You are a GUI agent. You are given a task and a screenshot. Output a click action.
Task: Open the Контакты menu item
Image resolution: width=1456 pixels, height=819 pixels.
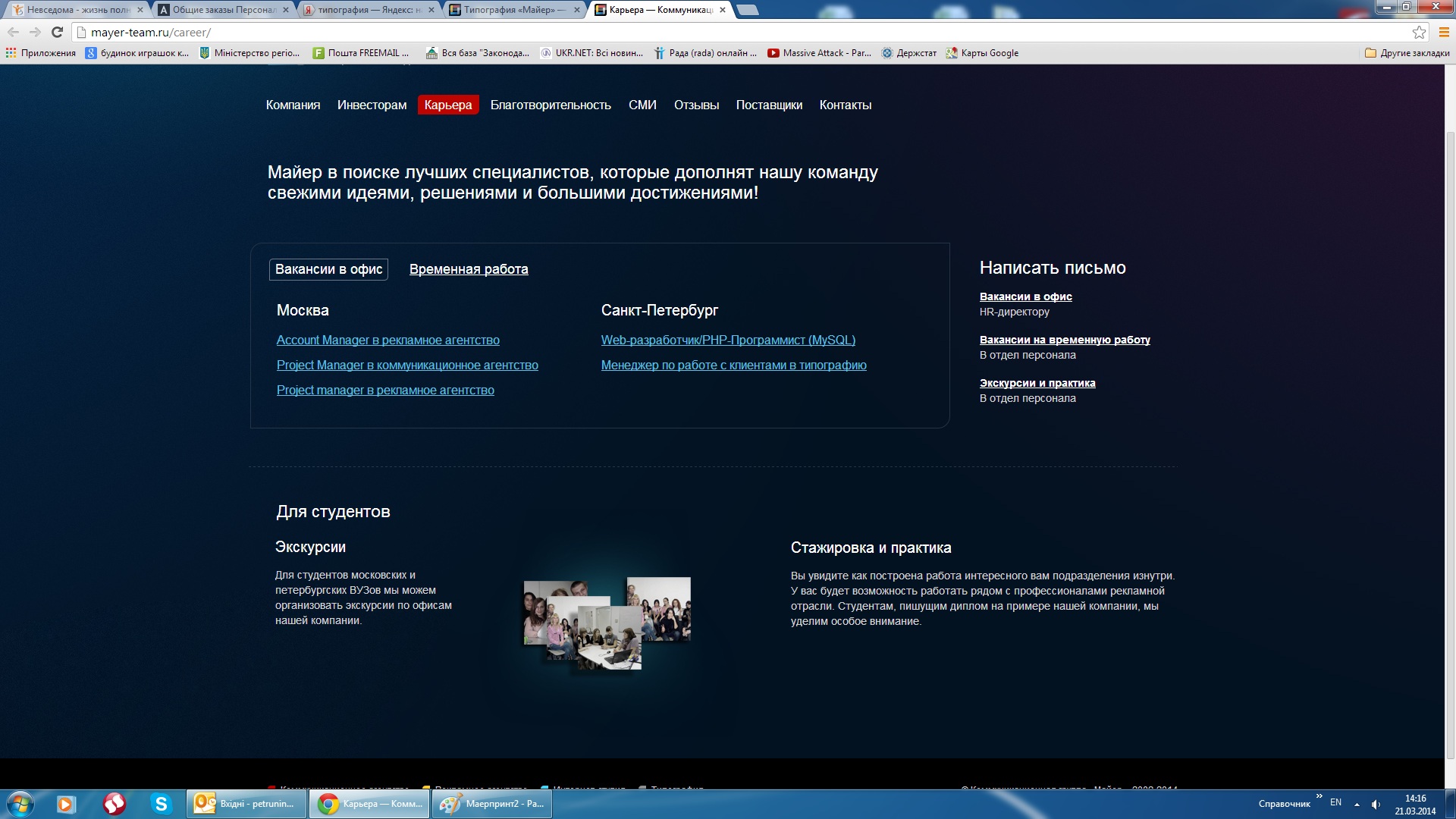pyautogui.click(x=846, y=105)
